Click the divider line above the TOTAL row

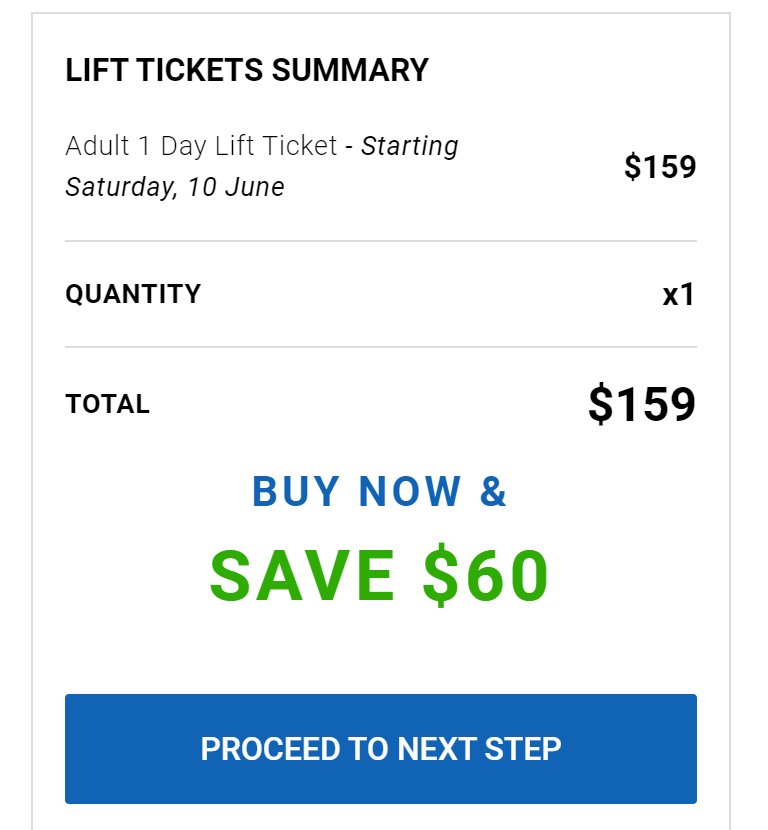(x=381, y=347)
